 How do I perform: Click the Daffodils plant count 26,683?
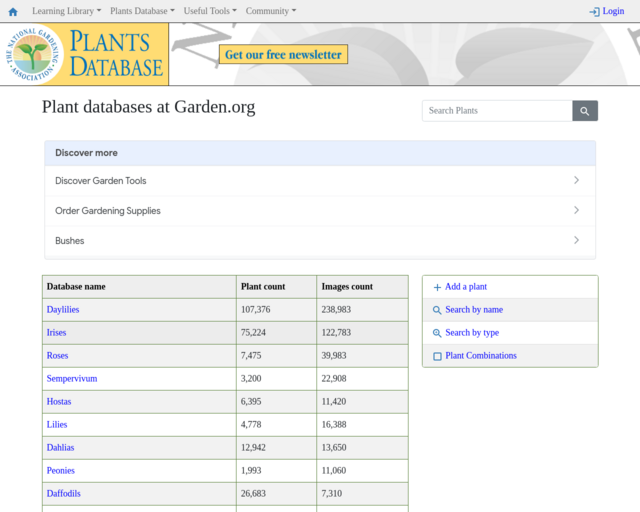coord(253,493)
